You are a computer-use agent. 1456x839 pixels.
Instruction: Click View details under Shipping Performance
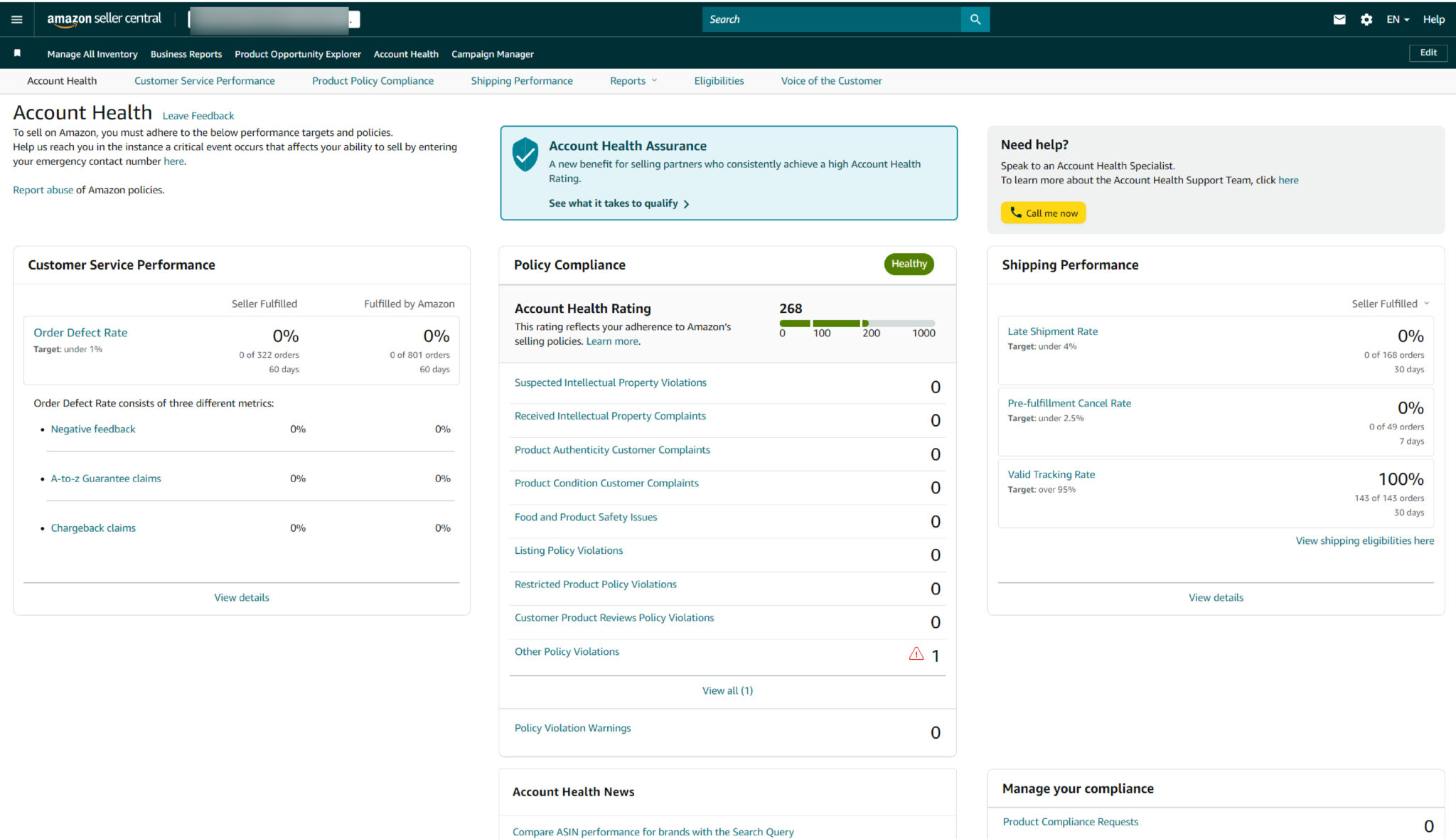coord(1216,598)
